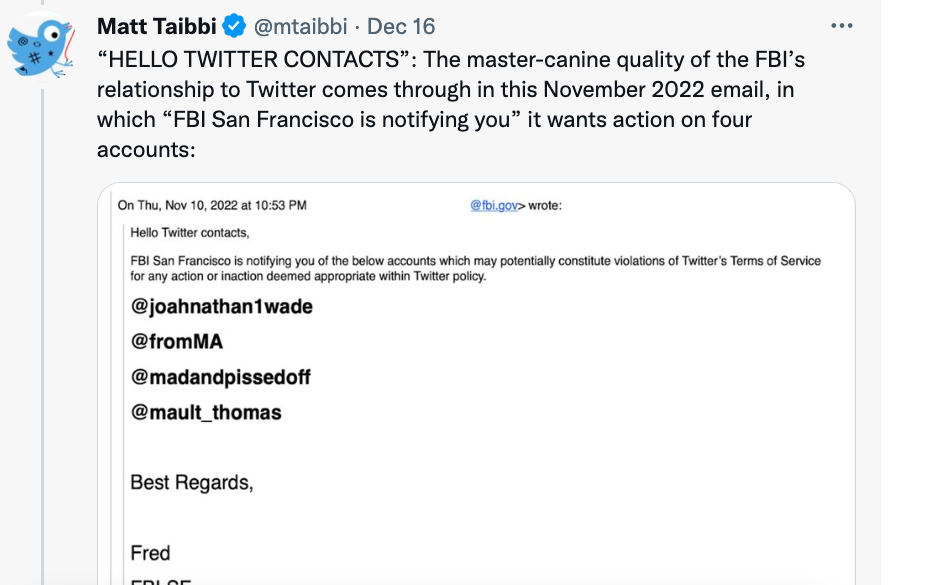Visit the Matt Taibbi display name link
This screenshot has width=949, height=585.
(x=157, y=26)
